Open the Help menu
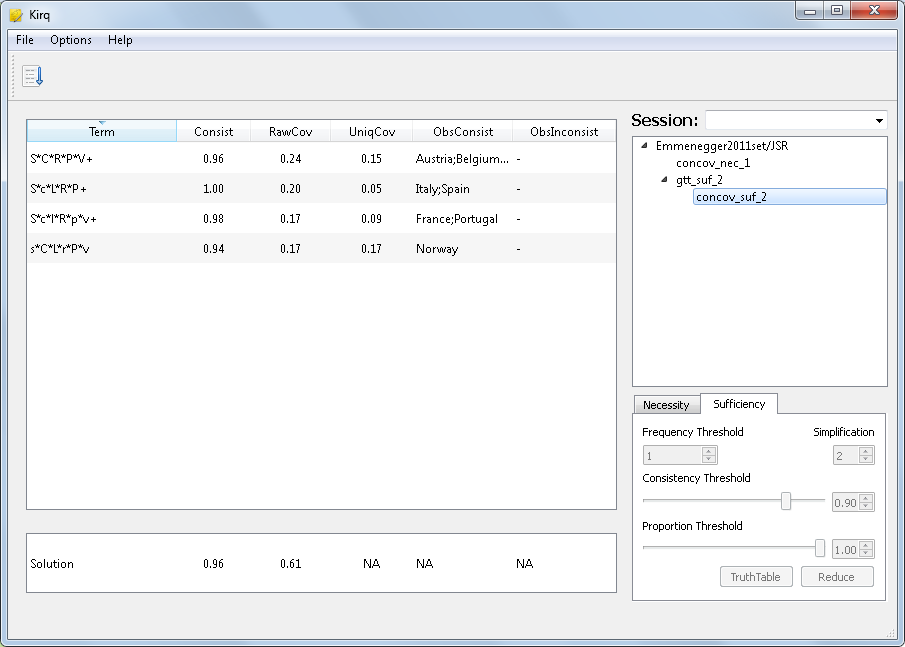This screenshot has height=647, width=905. pos(120,40)
